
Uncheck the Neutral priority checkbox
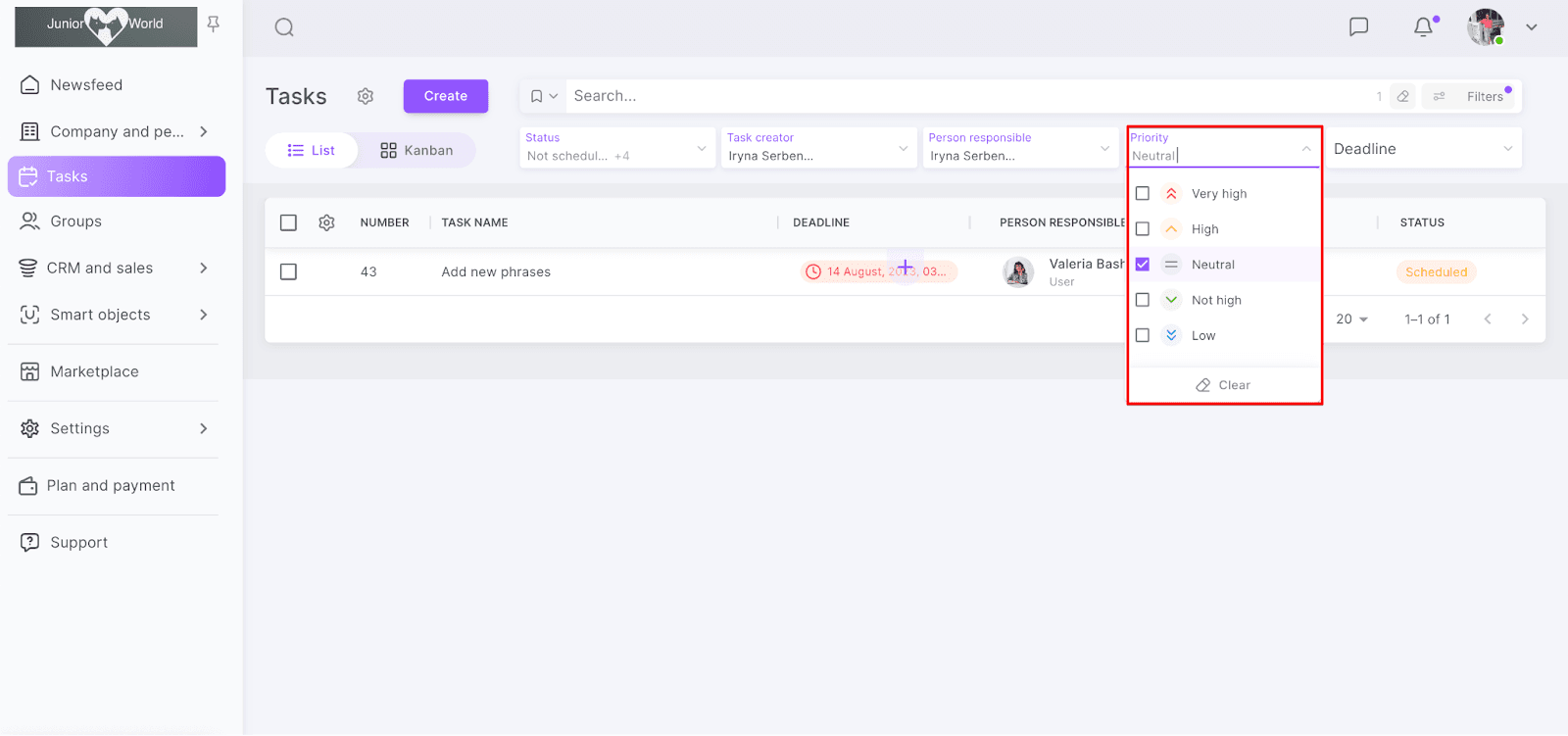coord(1142,265)
